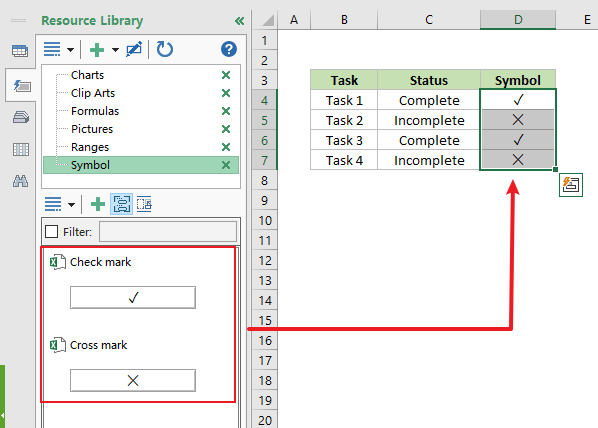This screenshot has height=428, width=598.
Task: Select the Symbol group
Action: [x=141, y=165]
